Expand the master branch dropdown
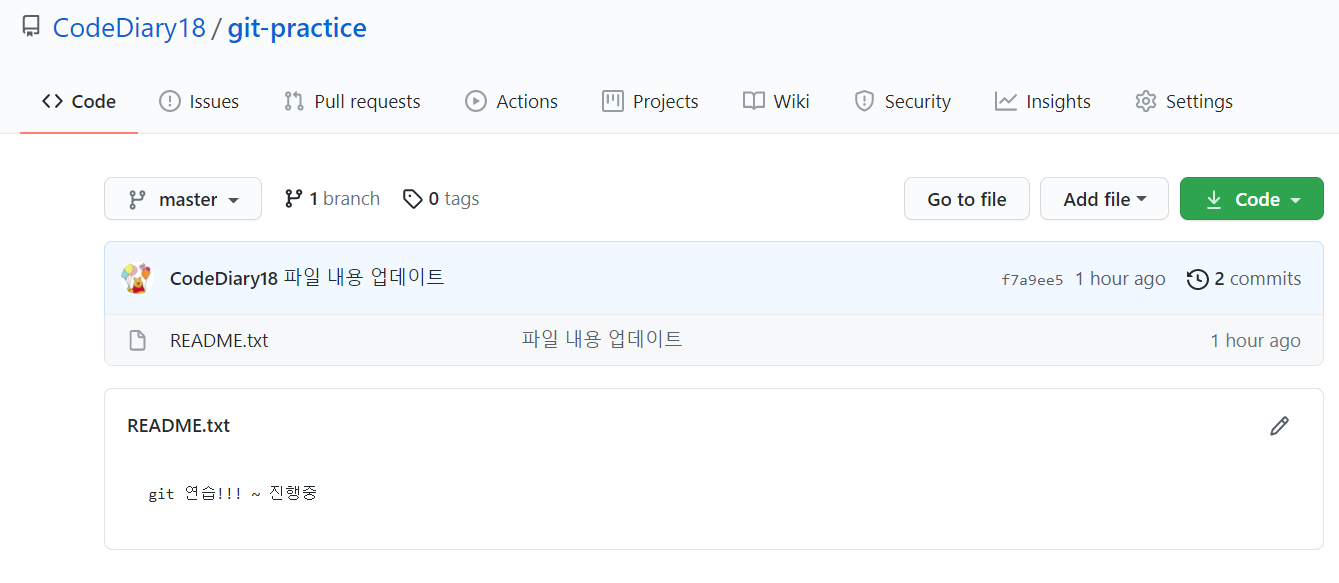1339x583 pixels. (183, 199)
